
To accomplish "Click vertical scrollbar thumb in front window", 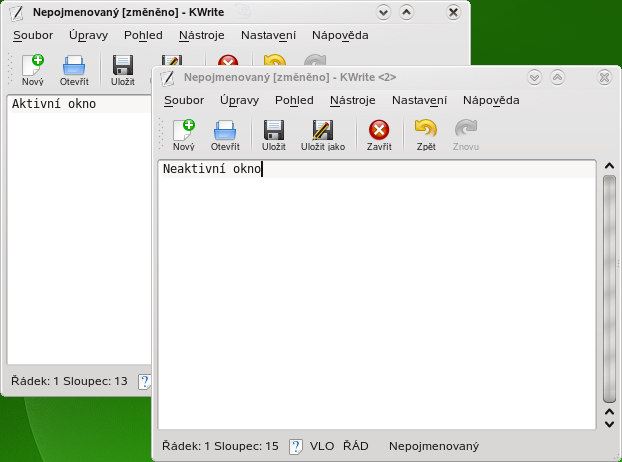I will (609, 289).
